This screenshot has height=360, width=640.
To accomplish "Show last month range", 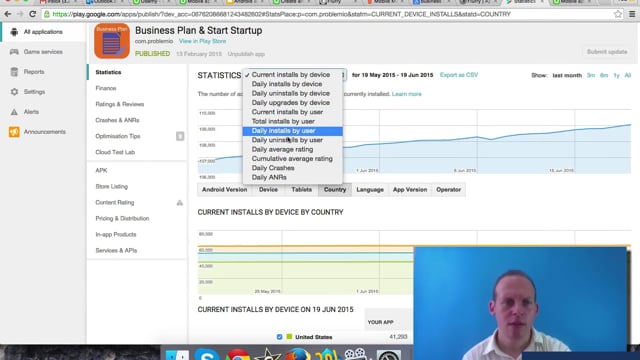I will (x=567, y=76).
